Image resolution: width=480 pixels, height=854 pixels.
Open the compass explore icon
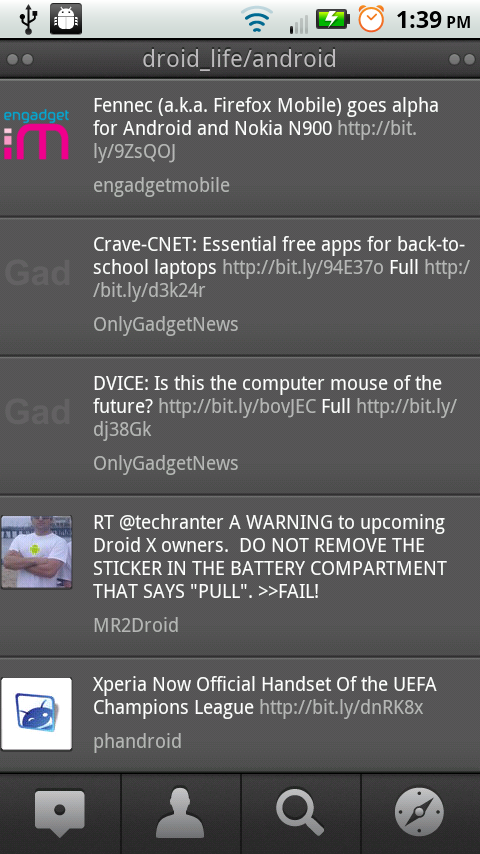[x=420, y=813]
